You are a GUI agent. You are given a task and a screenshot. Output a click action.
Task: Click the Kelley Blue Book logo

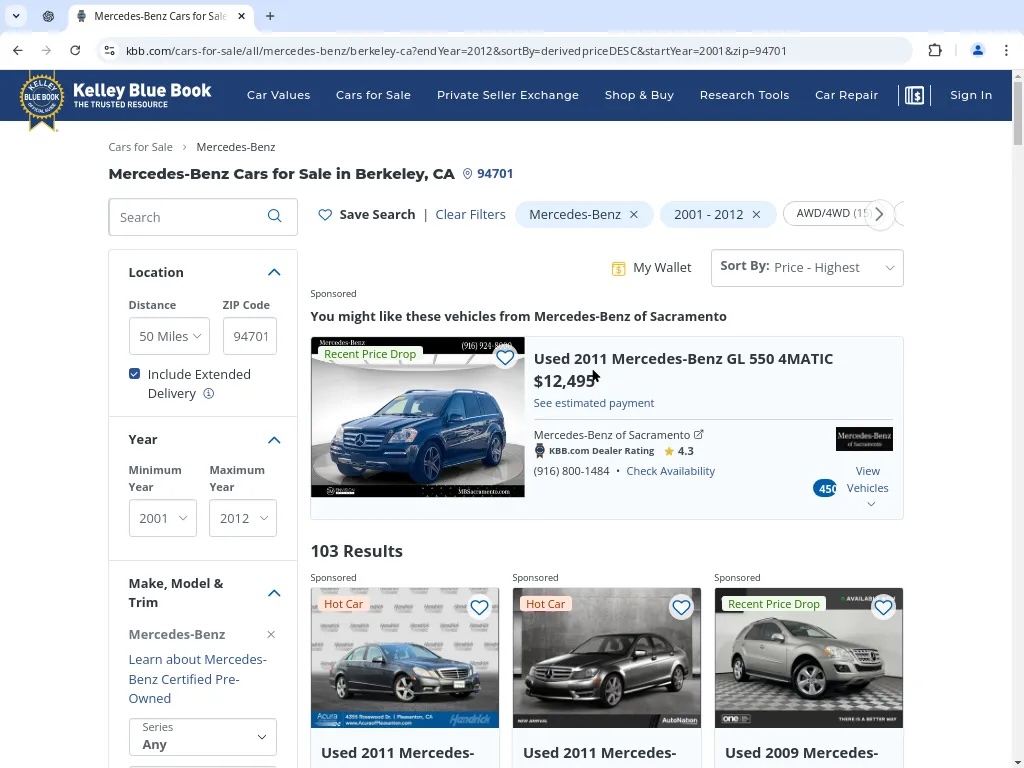tap(115, 97)
